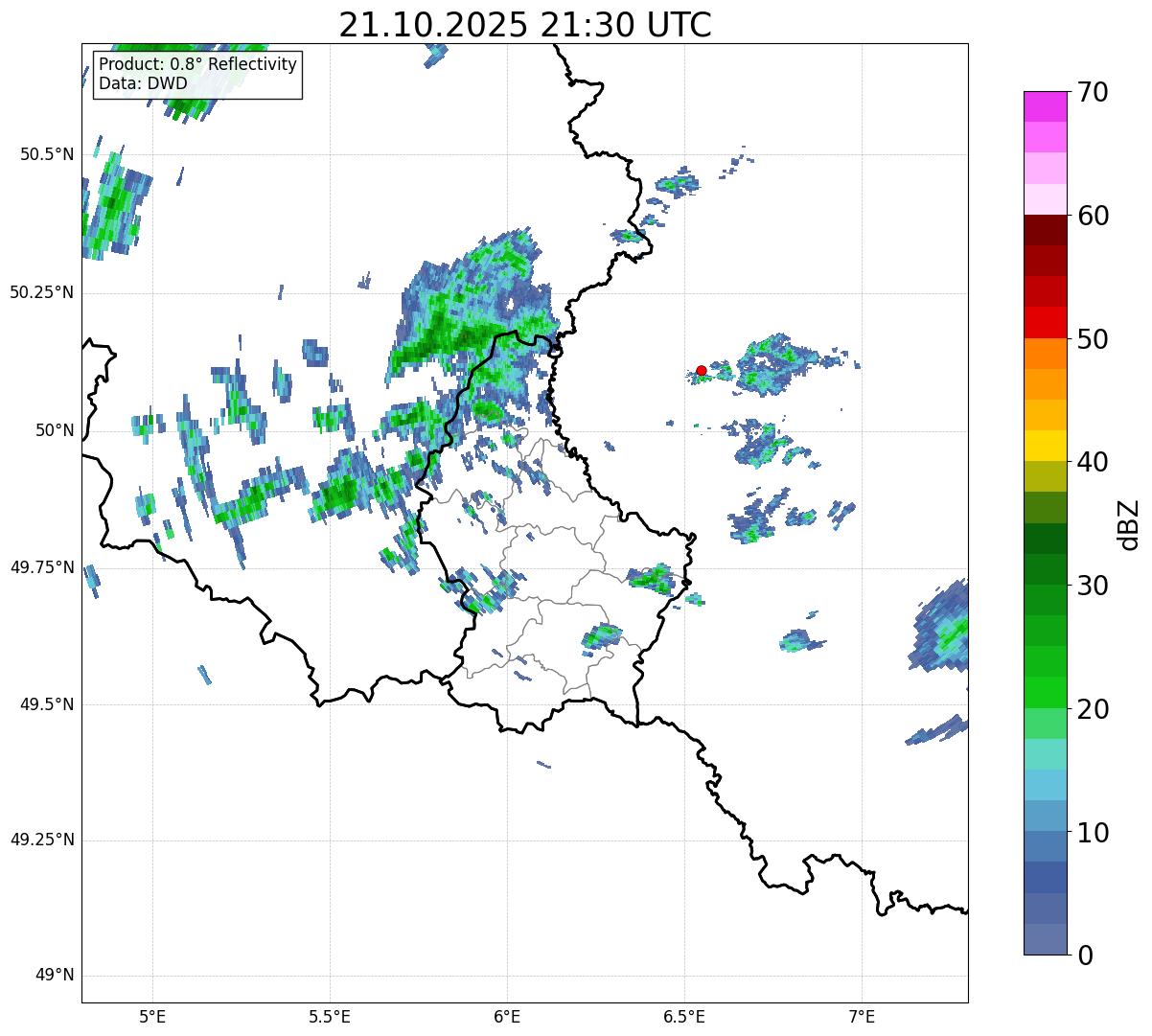
Task: Click the magenta top colorbar segment
Action: 1046,106
